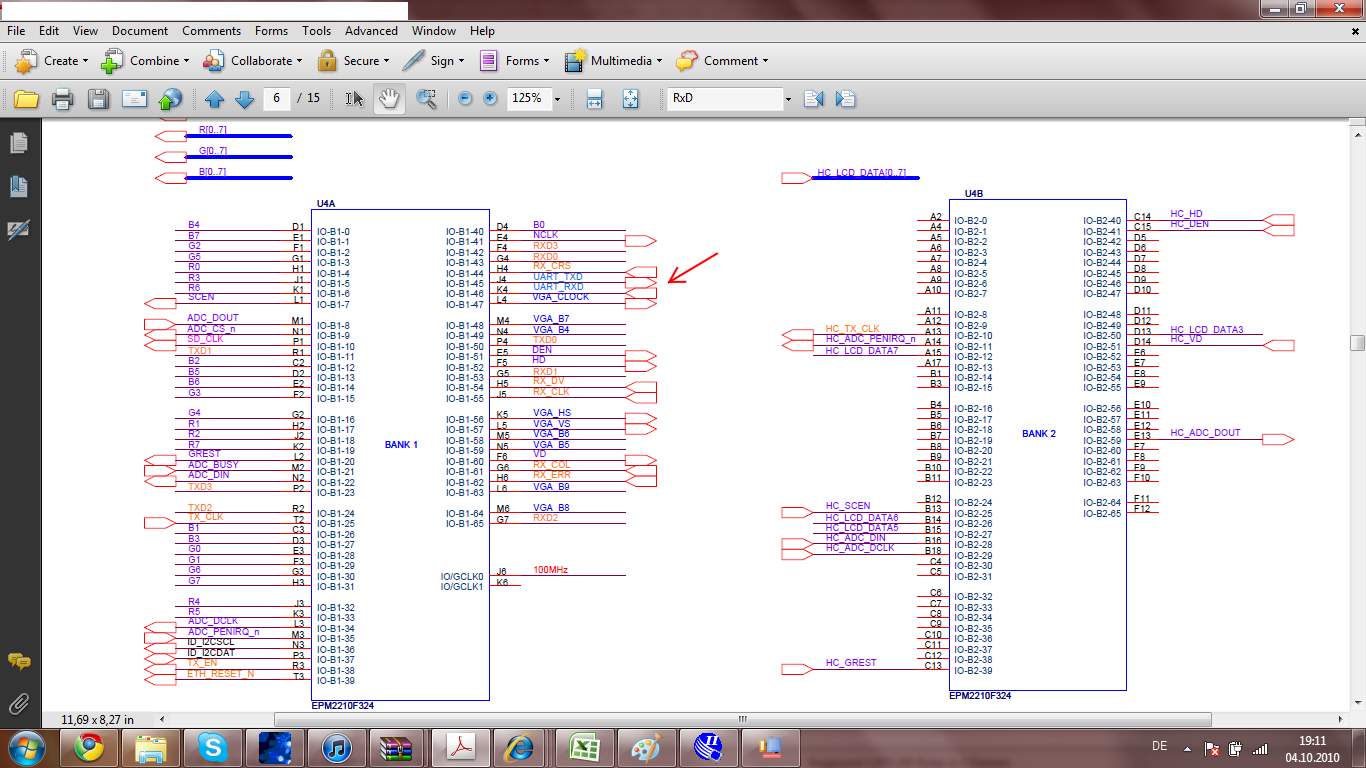Open the Comments menu

tap(212, 31)
